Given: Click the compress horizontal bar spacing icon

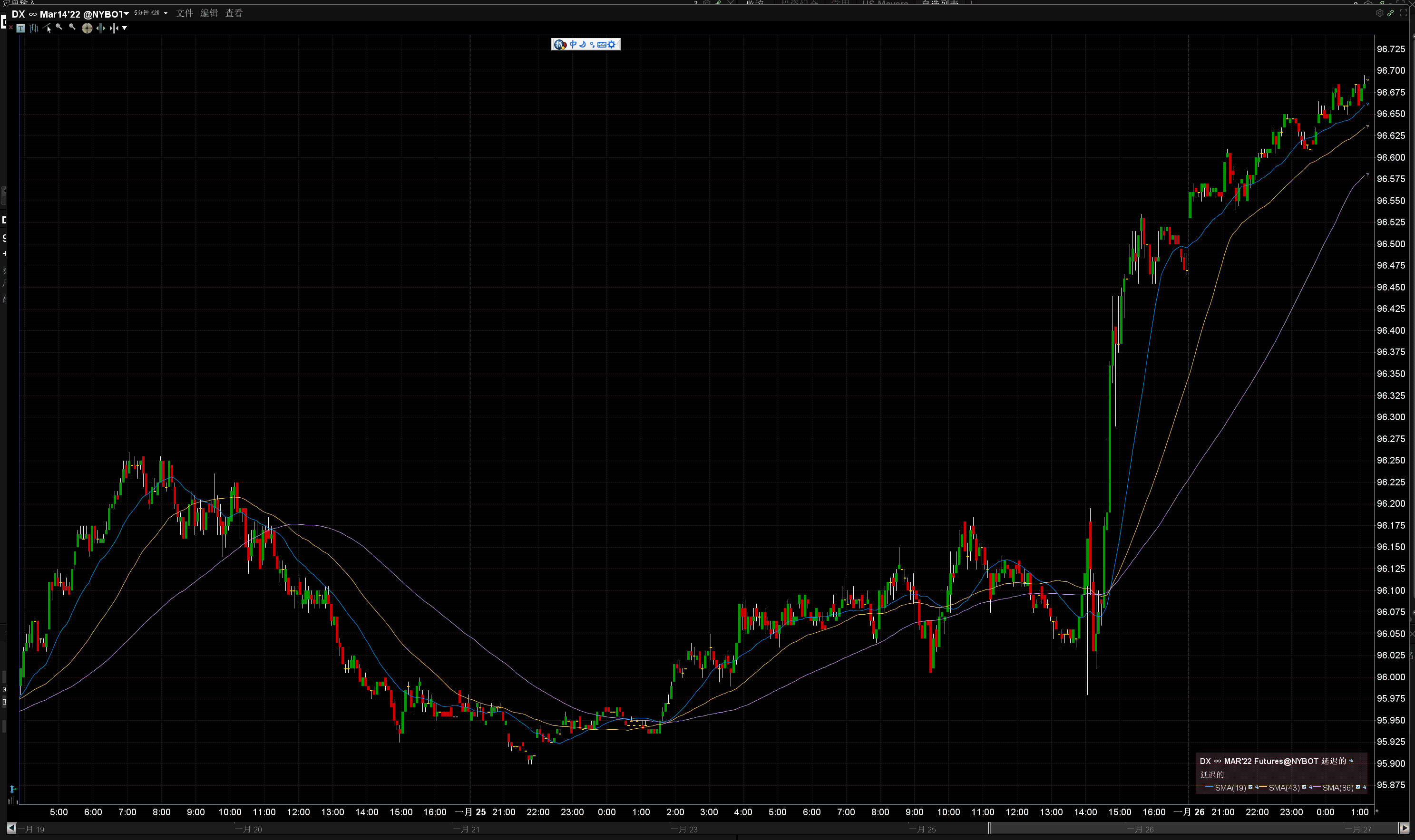Looking at the screenshot, I should (114, 29).
